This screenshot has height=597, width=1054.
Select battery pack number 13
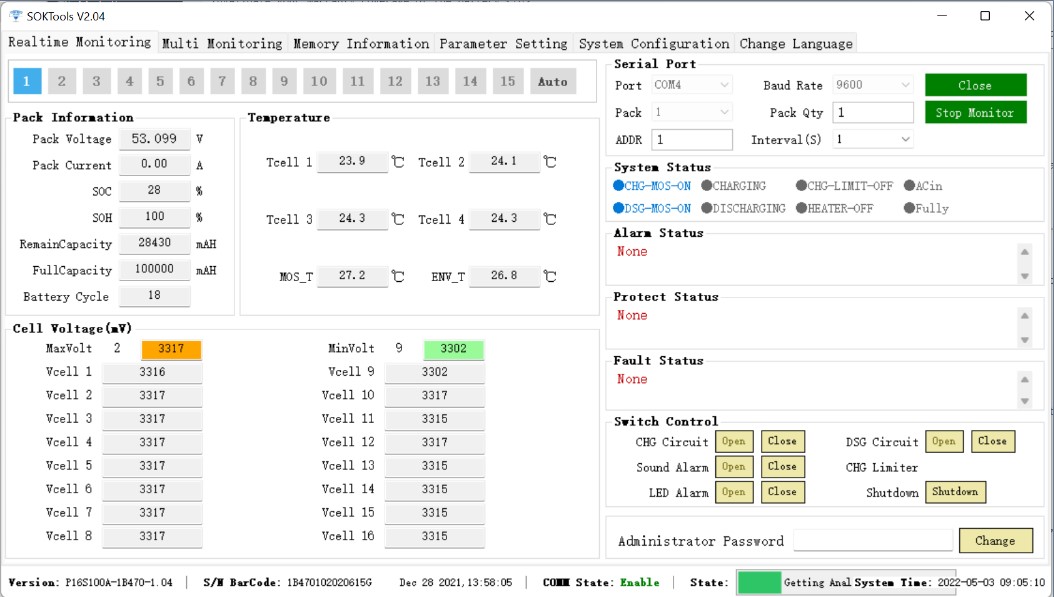432,81
